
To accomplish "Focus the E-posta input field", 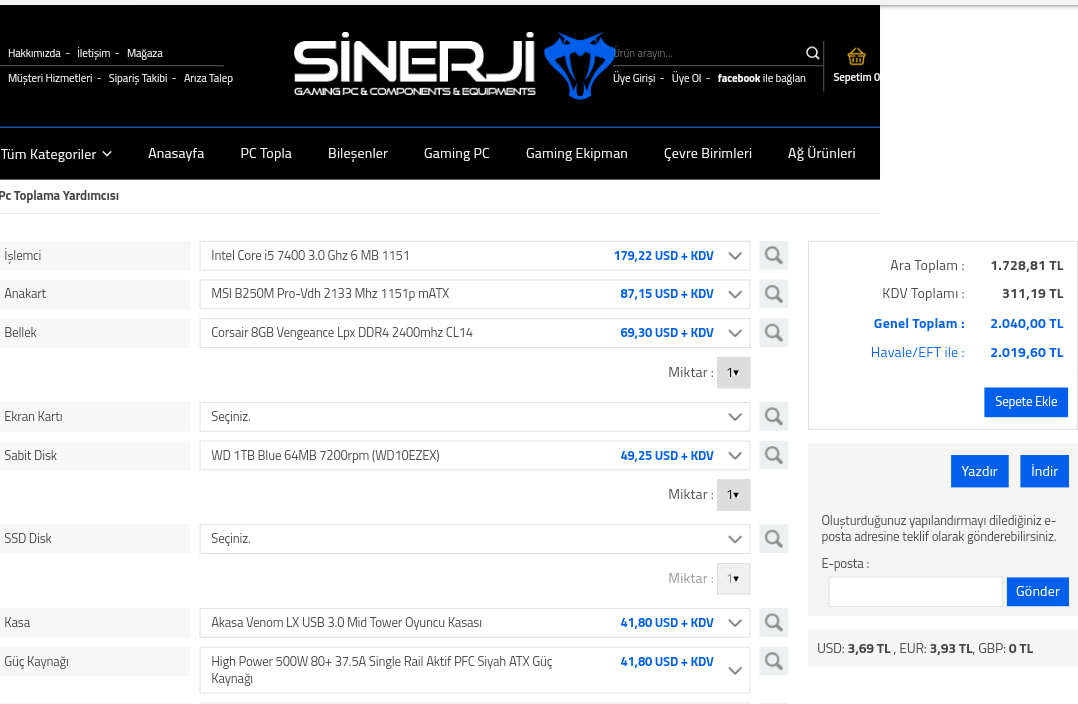I will 915,591.
